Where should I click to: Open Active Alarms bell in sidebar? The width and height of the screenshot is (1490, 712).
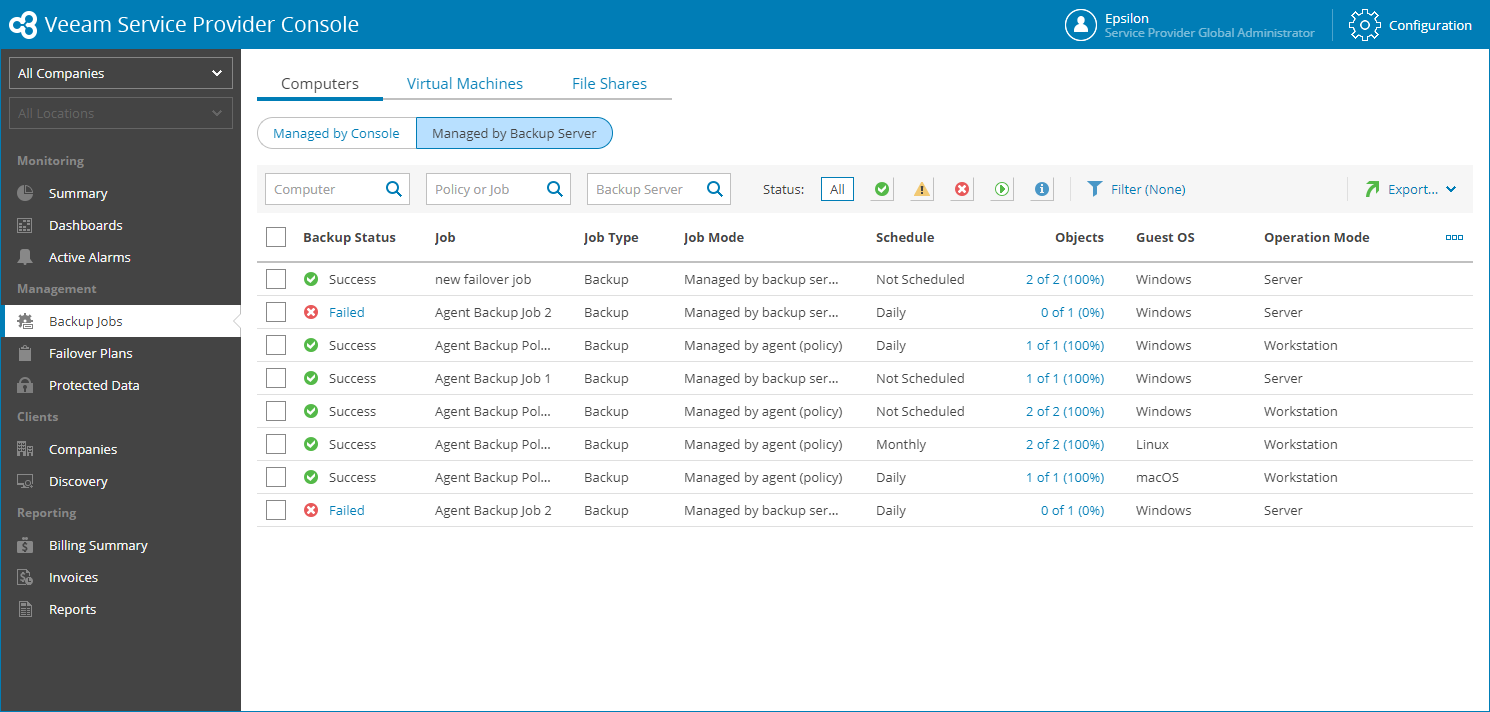coord(26,257)
